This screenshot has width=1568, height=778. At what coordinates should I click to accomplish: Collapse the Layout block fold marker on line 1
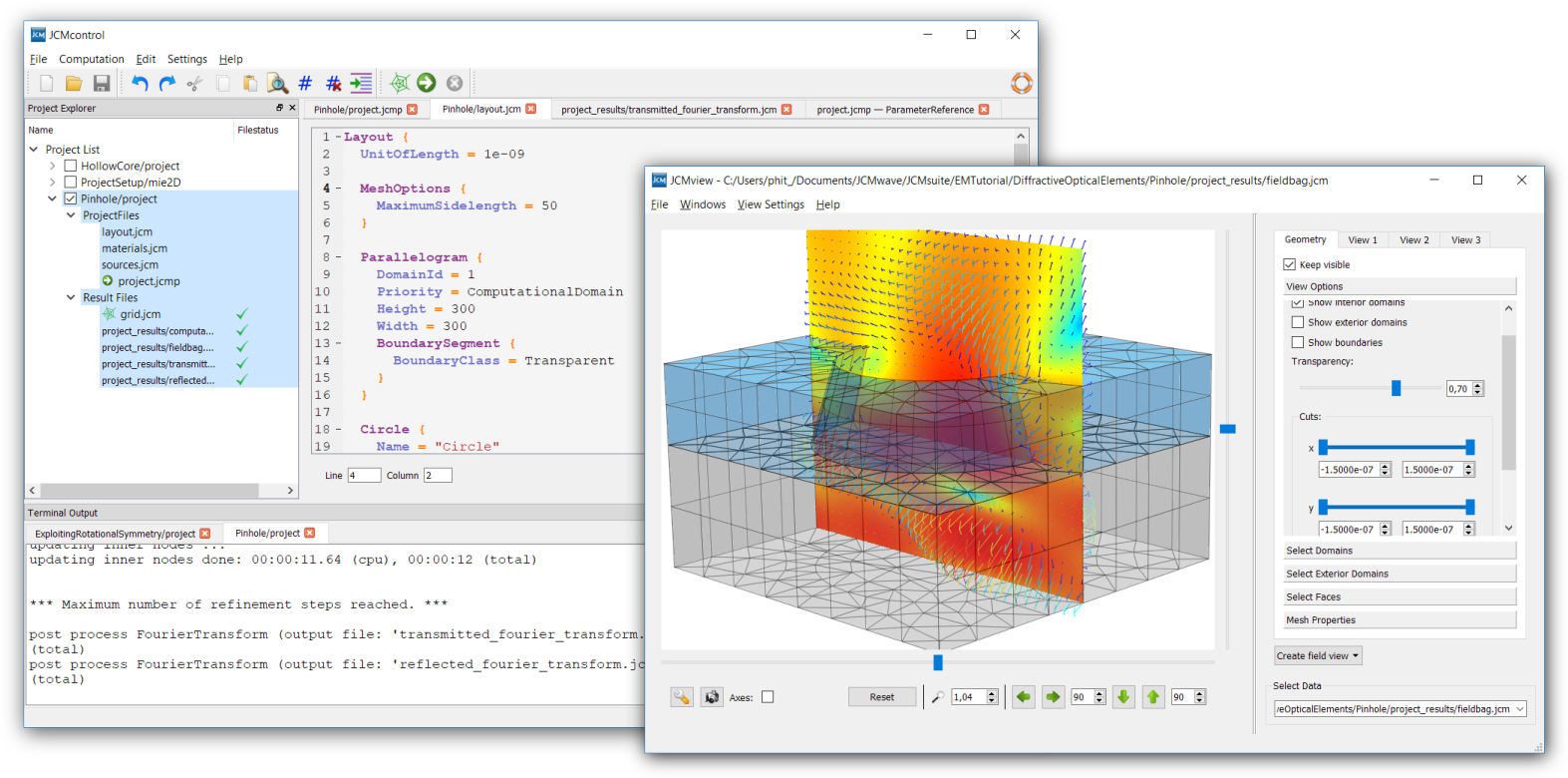click(338, 137)
